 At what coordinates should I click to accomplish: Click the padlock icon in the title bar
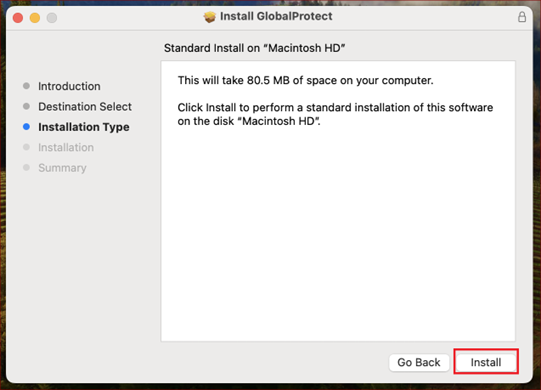click(522, 17)
